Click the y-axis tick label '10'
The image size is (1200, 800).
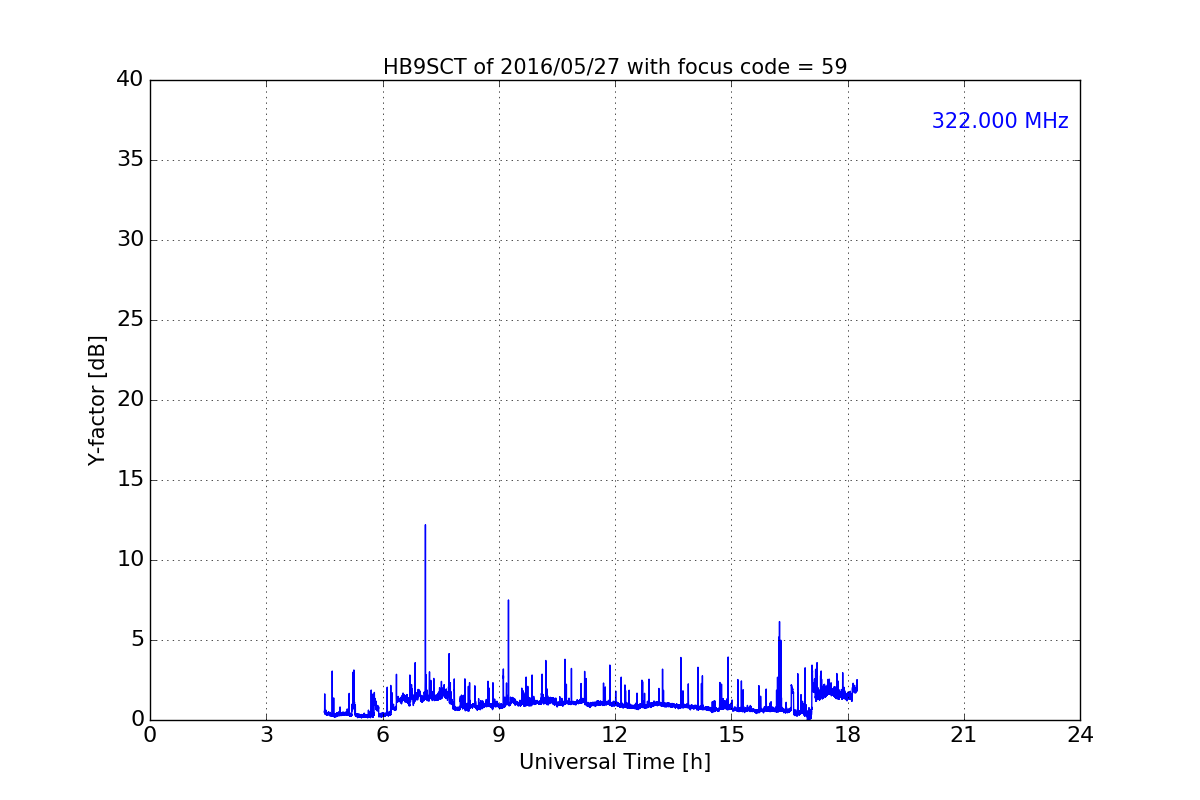pyautogui.click(x=130, y=560)
